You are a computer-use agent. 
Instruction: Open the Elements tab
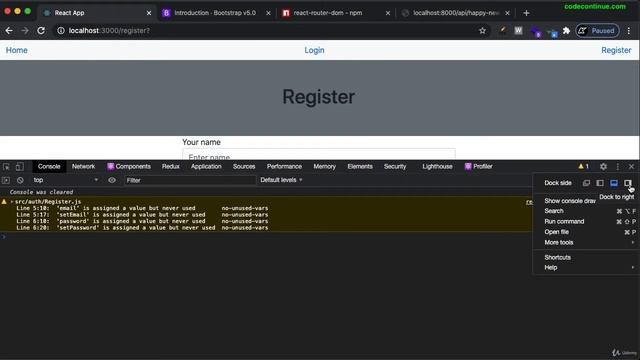pyautogui.click(x=360, y=167)
